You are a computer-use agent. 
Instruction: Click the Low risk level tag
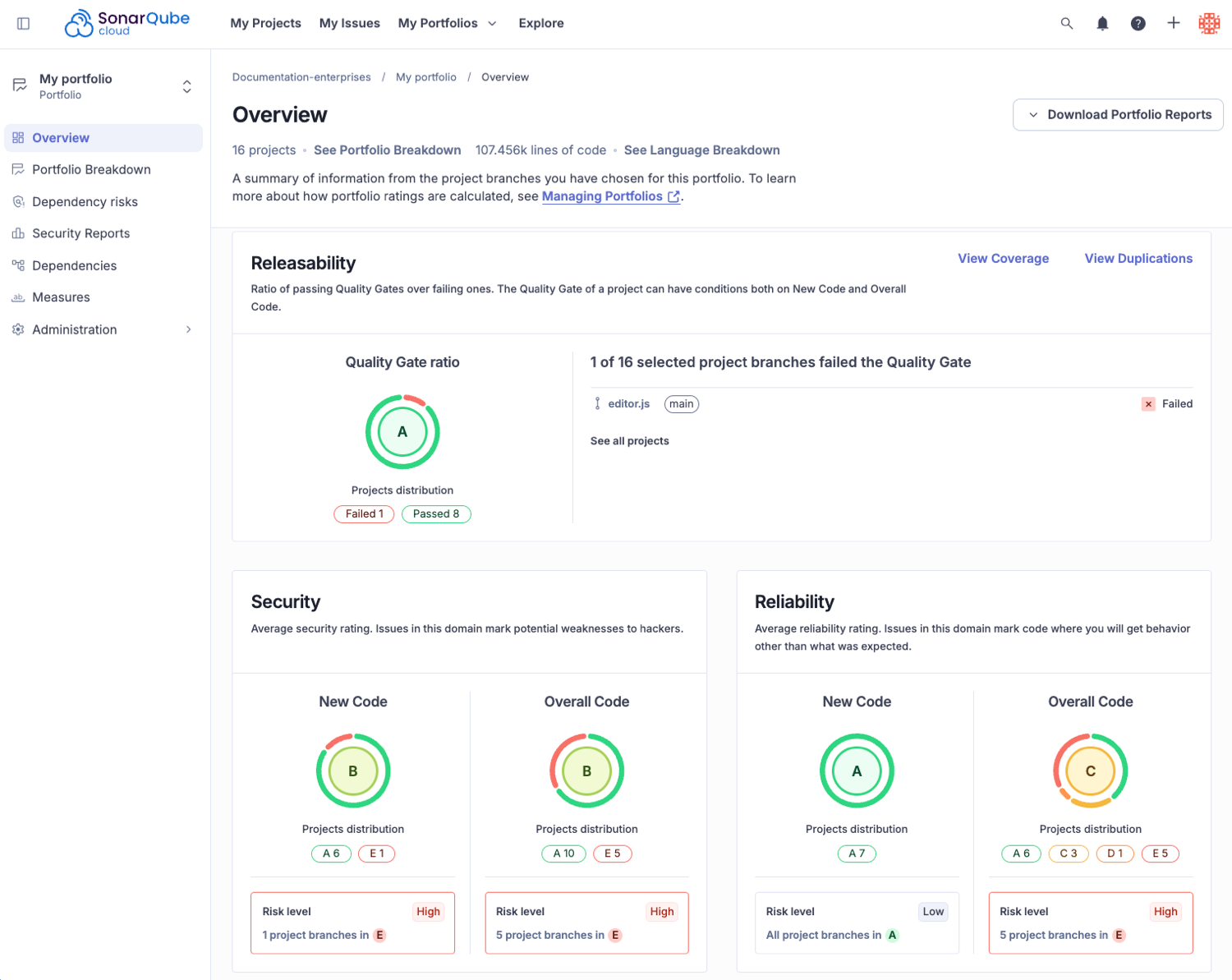(x=933, y=912)
